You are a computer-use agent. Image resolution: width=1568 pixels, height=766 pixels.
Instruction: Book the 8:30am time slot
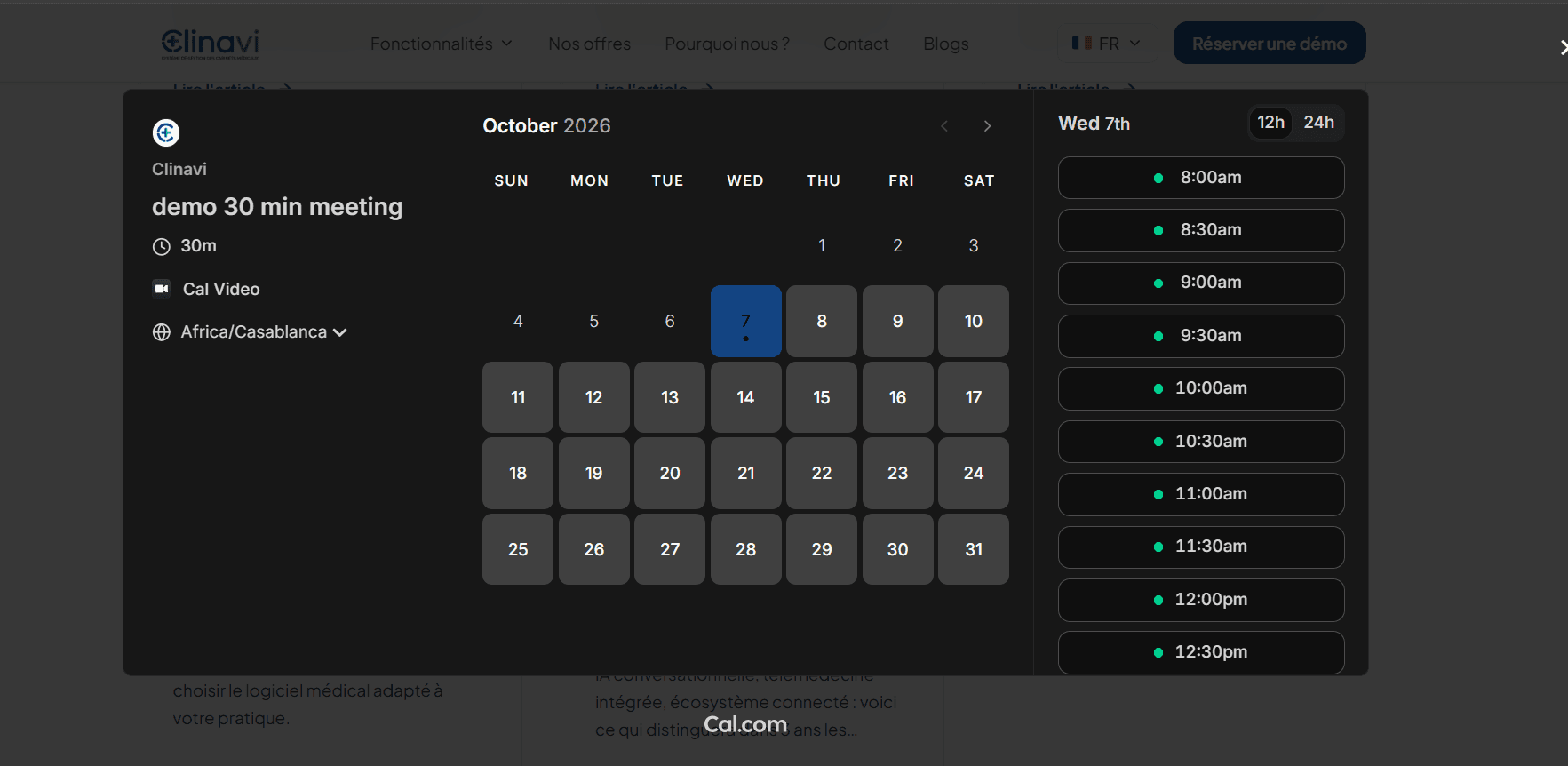pyautogui.click(x=1201, y=230)
